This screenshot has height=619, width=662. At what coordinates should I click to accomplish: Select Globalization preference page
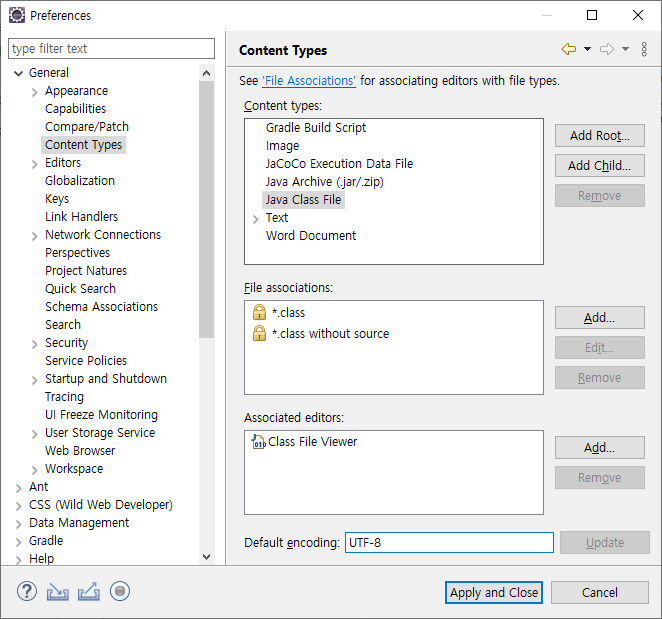[x=80, y=181]
